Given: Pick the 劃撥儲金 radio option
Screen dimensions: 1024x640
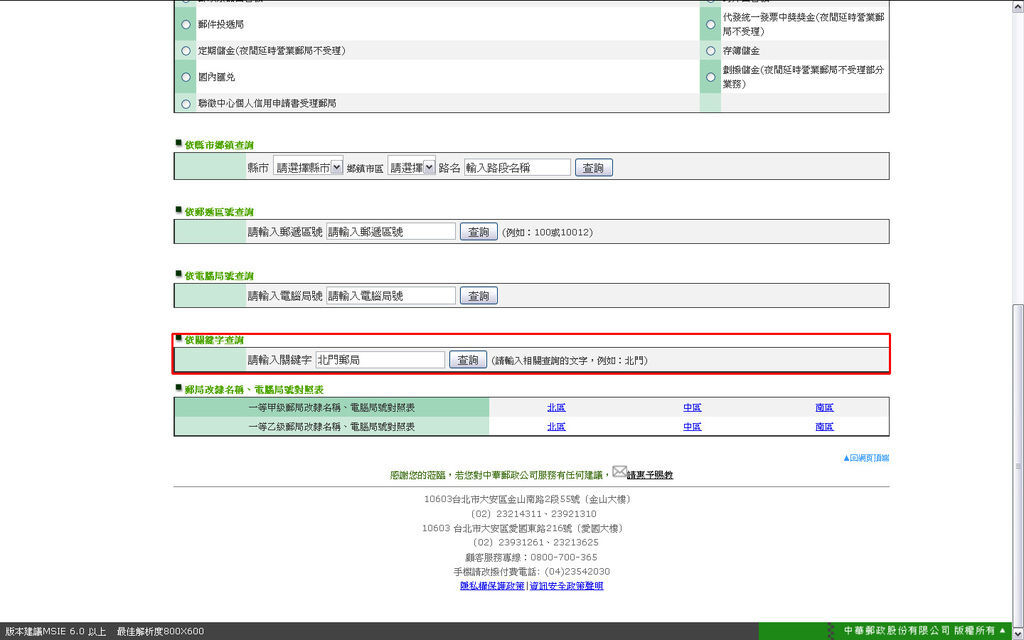Looking at the screenshot, I should coord(711,77).
